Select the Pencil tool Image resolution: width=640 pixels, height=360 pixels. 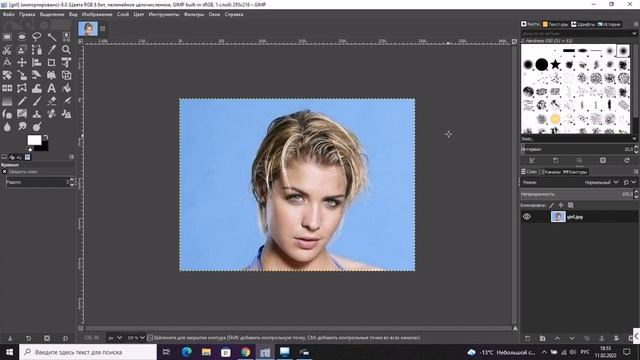(22, 101)
